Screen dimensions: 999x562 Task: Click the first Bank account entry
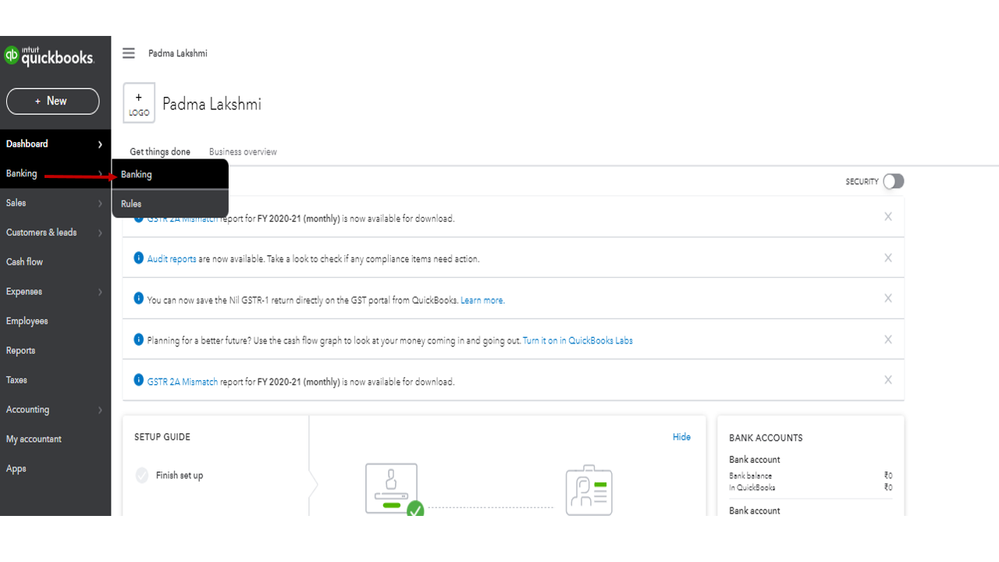754,459
